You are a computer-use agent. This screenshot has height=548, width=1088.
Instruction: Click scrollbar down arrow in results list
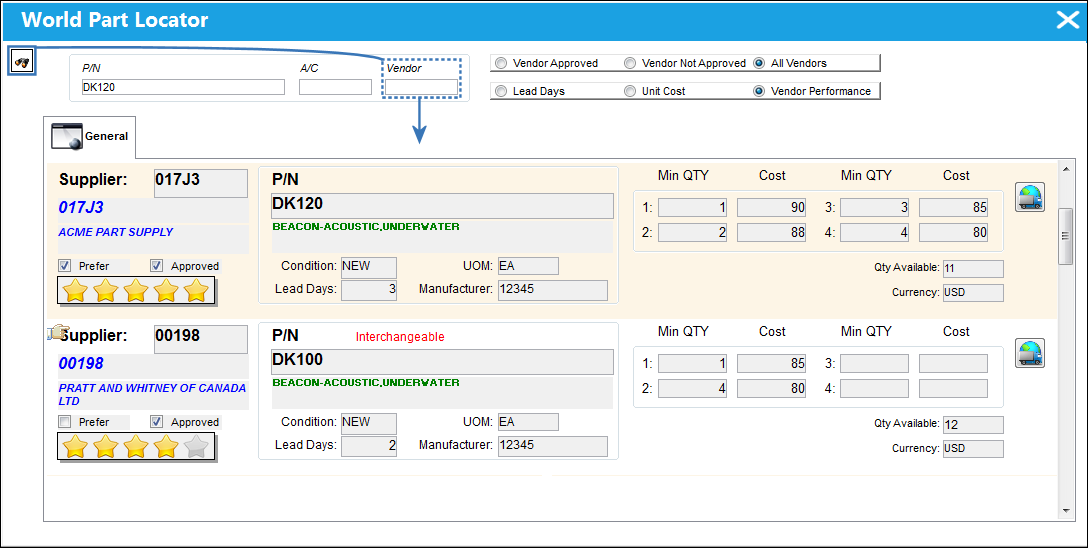pyautogui.click(x=1066, y=511)
